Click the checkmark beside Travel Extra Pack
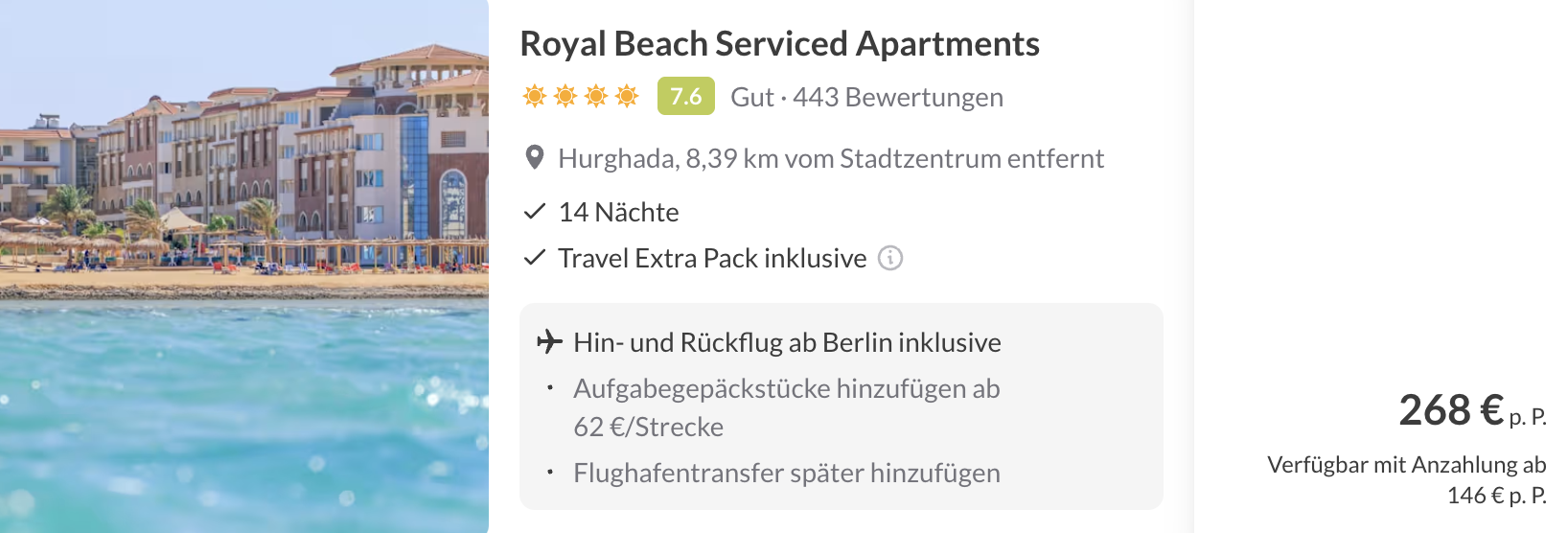 (535, 258)
